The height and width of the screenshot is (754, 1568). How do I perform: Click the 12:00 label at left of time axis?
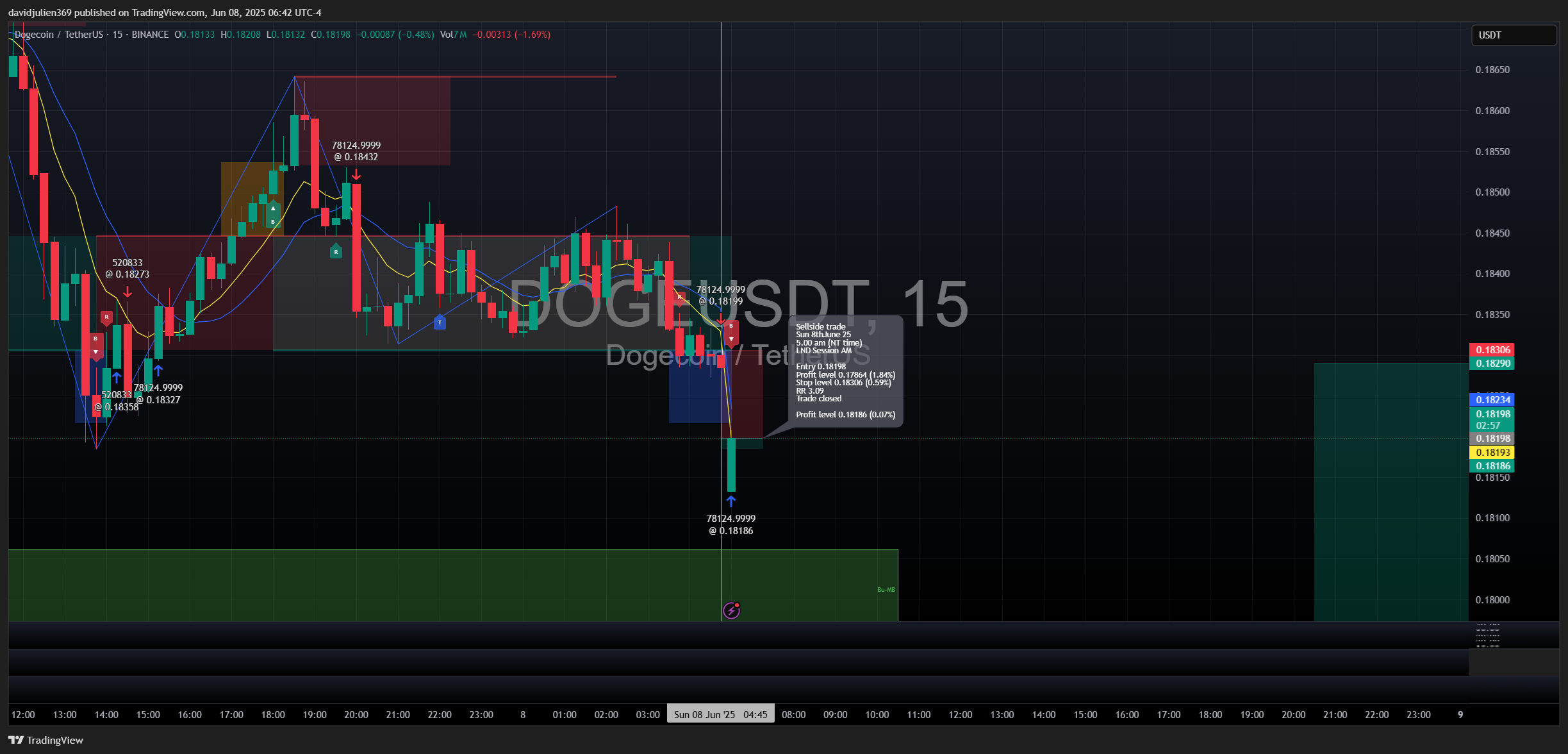pyautogui.click(x=23, y=714)
